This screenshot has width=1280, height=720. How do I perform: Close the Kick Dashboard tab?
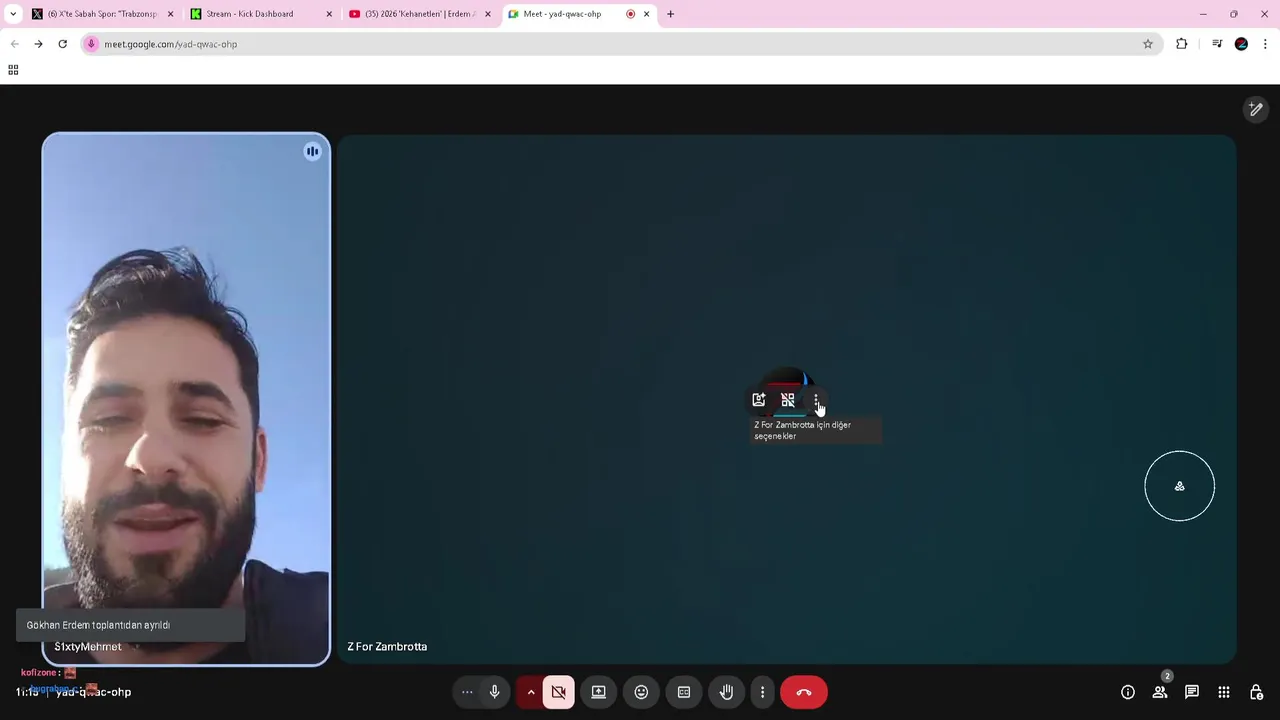(329, 14)
